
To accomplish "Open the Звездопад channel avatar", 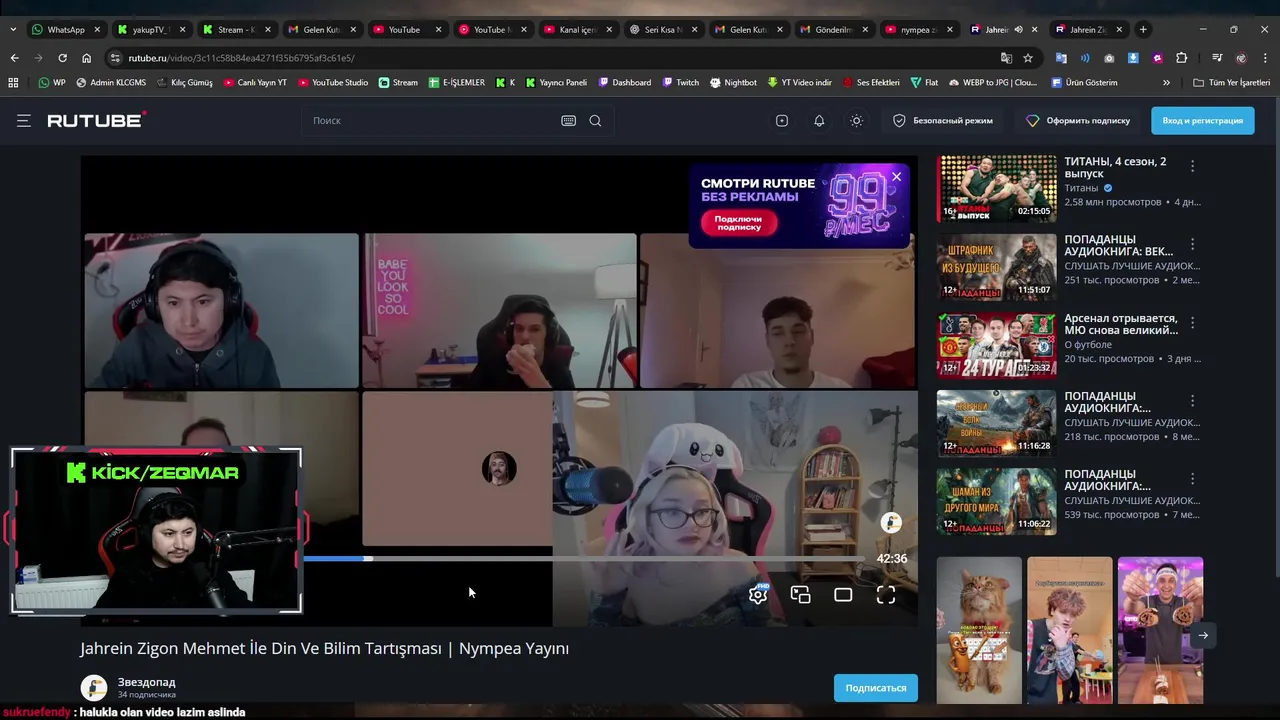I will click(x=94, y=688).
